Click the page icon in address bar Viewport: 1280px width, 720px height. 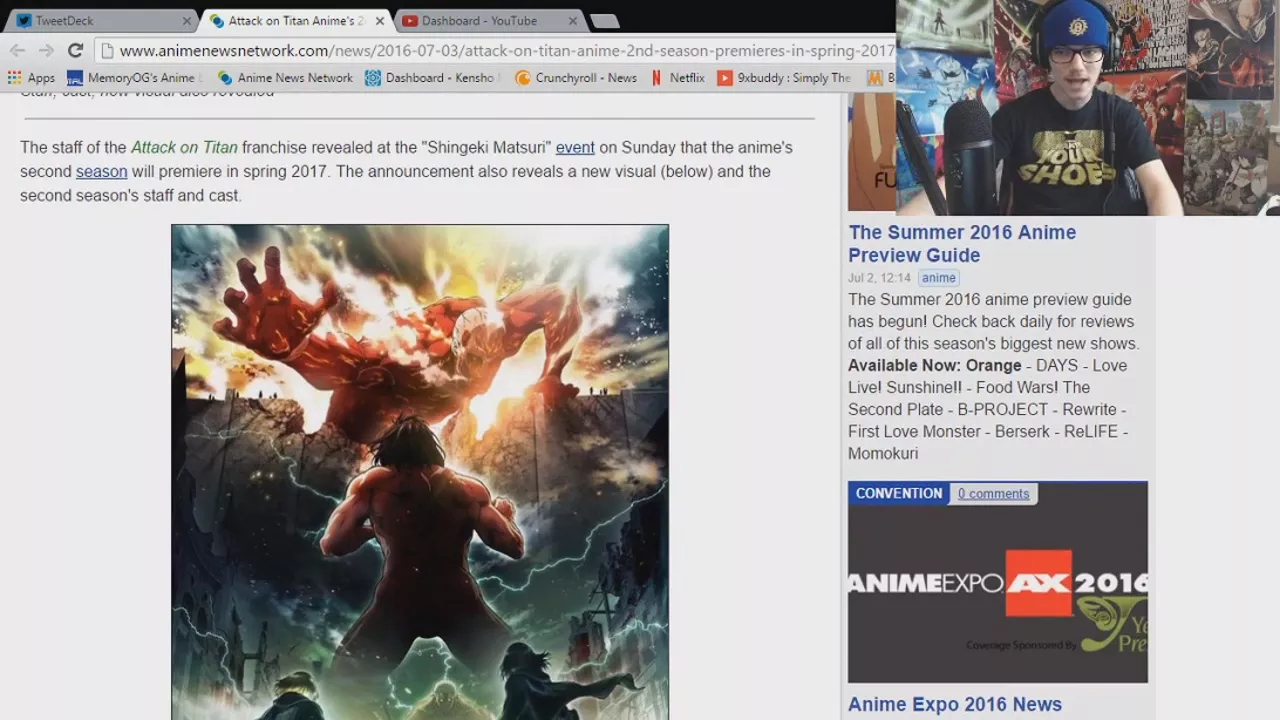point(108,51)
